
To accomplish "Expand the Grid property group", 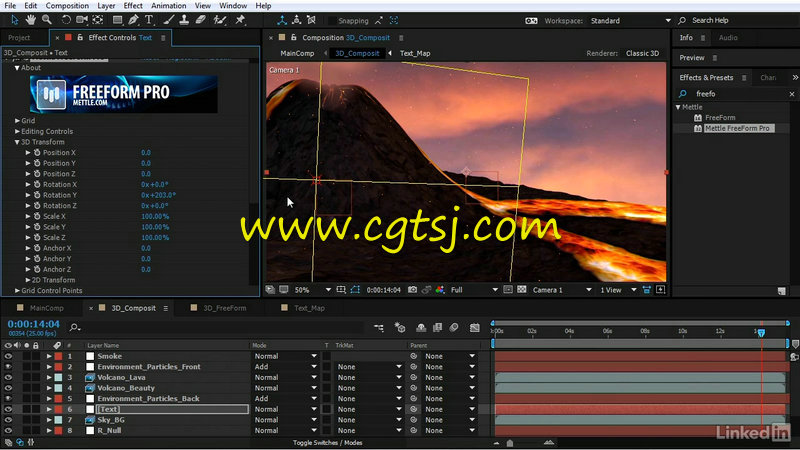I will (17, 121).
